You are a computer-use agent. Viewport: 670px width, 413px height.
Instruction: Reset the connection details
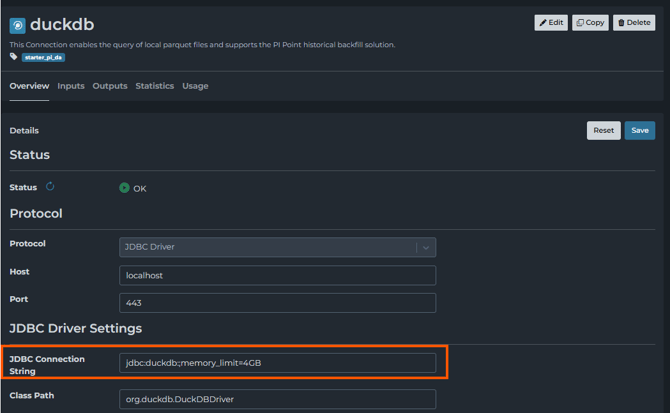point(603,130)
